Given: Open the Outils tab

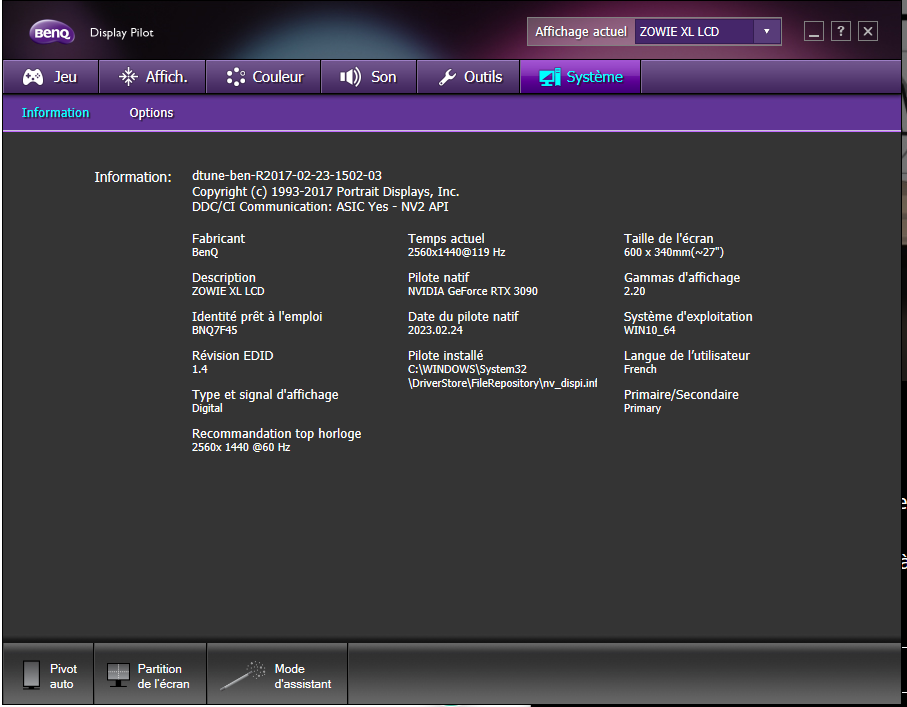Looking at the screenshot, I should click(469, 77).
